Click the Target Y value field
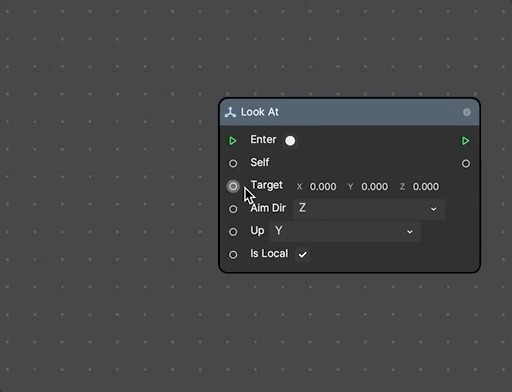This screenshot has height=392, width=512. click(x=374, y=186)
